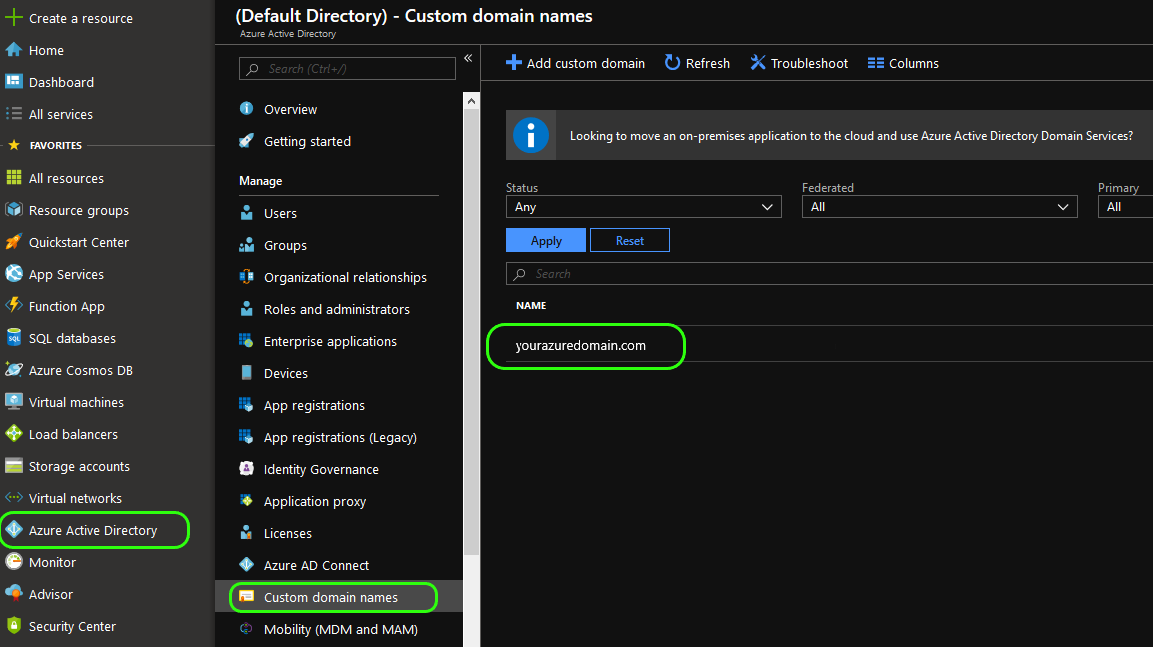Open Roles and administrators menu item
Image resolution: width=1153 pixels, height=647 pixels.
pyautogui.click(x=337, y=310)
